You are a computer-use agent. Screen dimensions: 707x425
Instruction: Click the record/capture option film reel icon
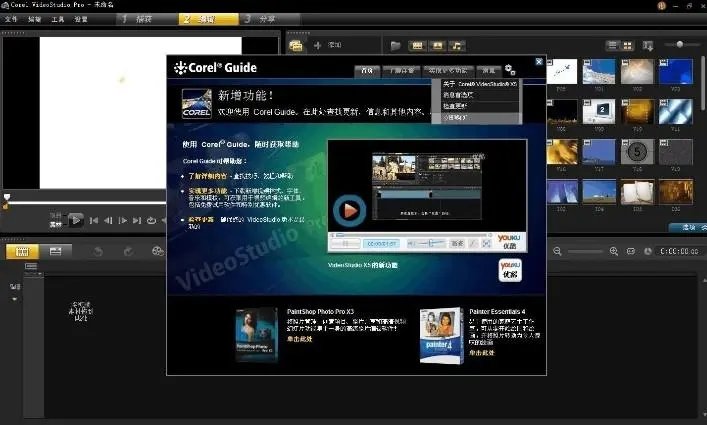(x=158, y=251)
